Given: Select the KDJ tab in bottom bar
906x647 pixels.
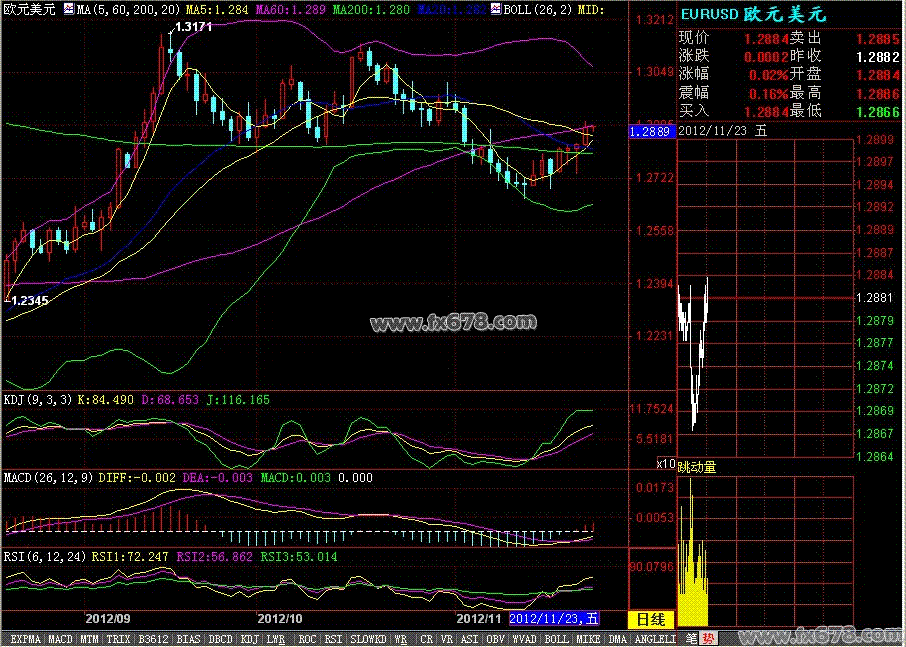Looking at the screenshot, I should coord(248,638).
